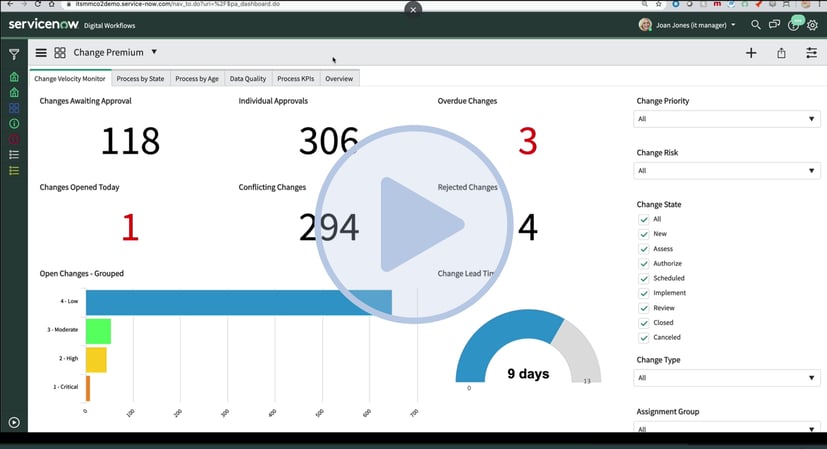
Task: Open the hamburger menu beside Change Premium
Action: point(41,53)
